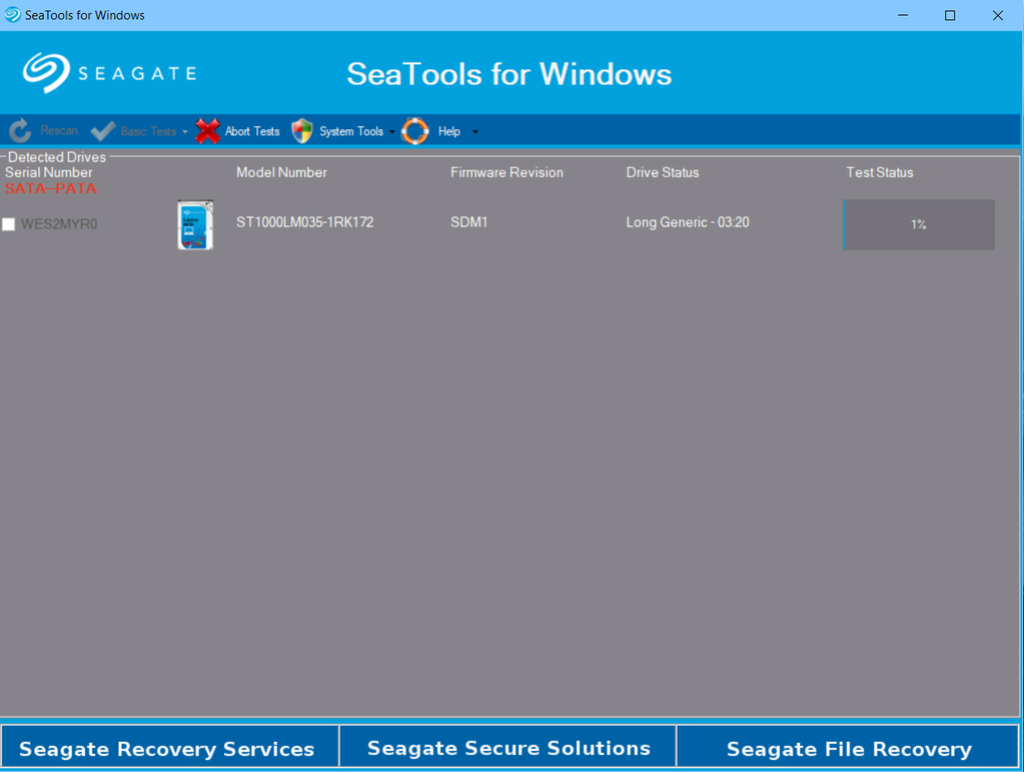Click the red X Abort Tests icon
Image resolution: width=1024 pixels, height=772 pixels.
pos(208,131)
